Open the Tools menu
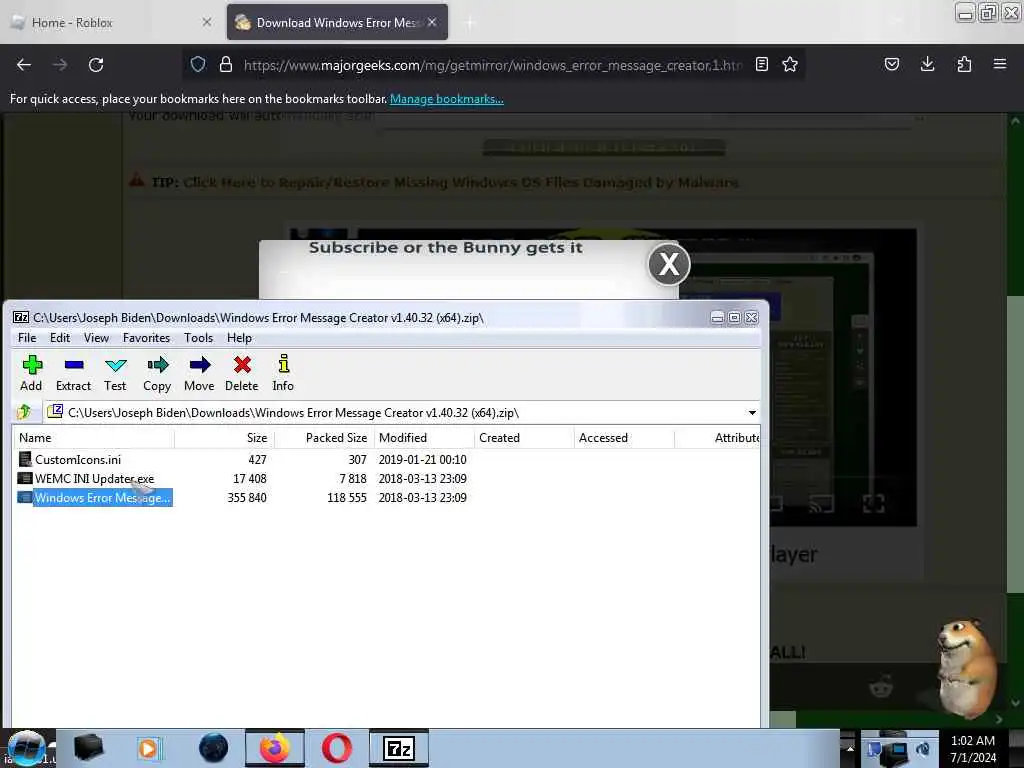 199,338
